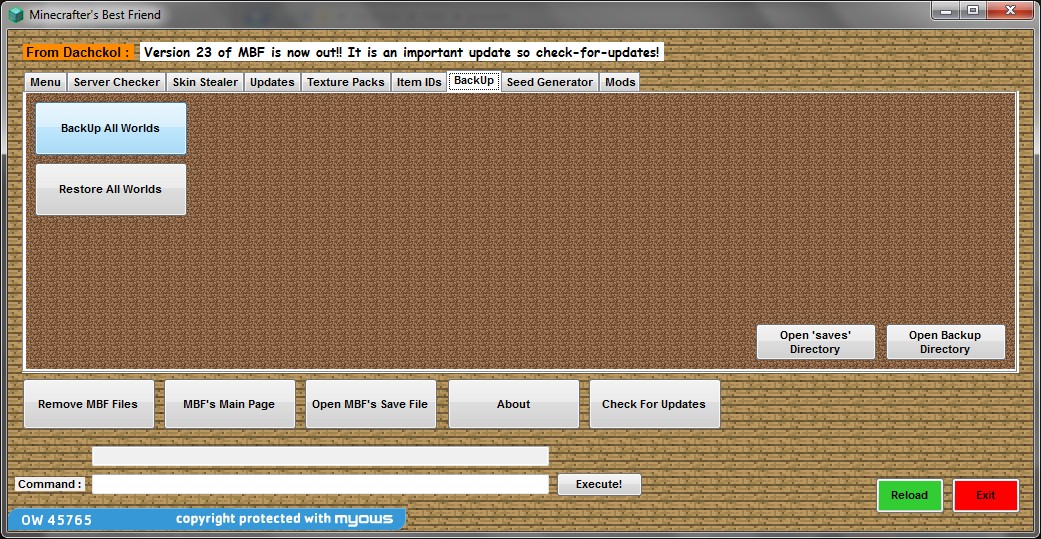
Task: Click the Version 23 announcement text
Action: pos(402,52)
